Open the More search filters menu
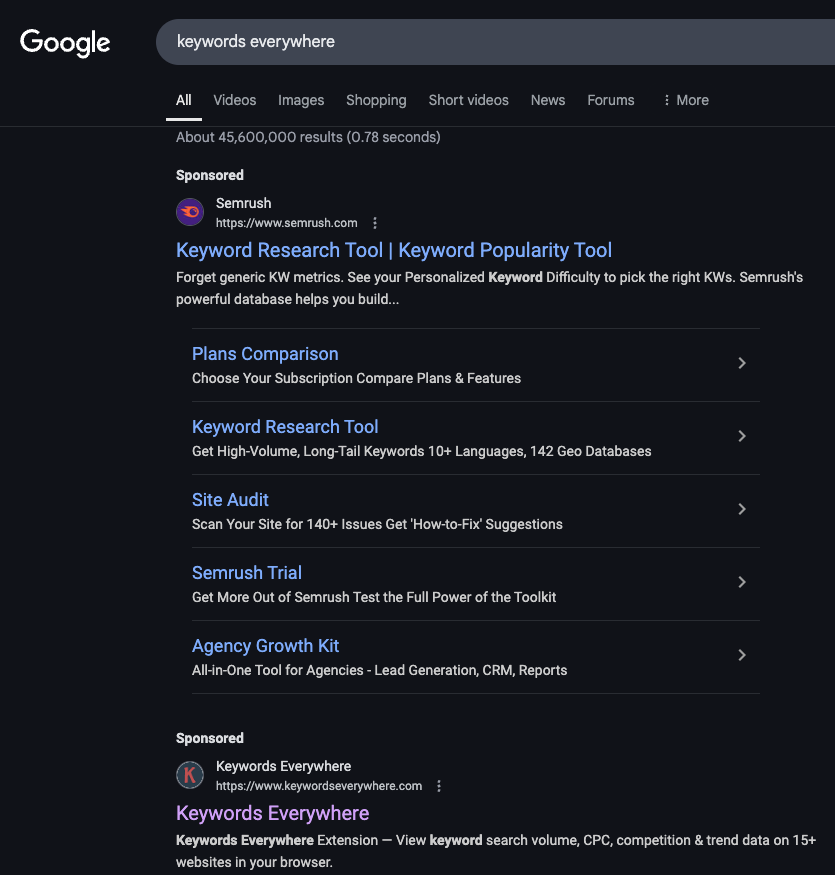The image size is (835, 875). click(686, 100)
